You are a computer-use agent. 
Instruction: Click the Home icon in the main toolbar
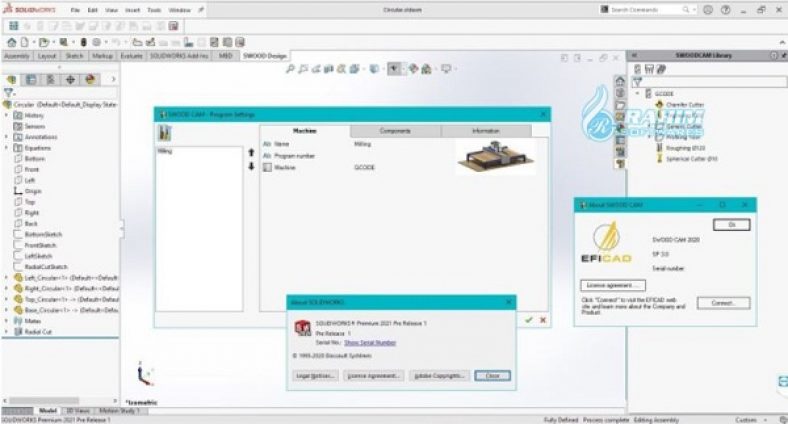point(12,42)
